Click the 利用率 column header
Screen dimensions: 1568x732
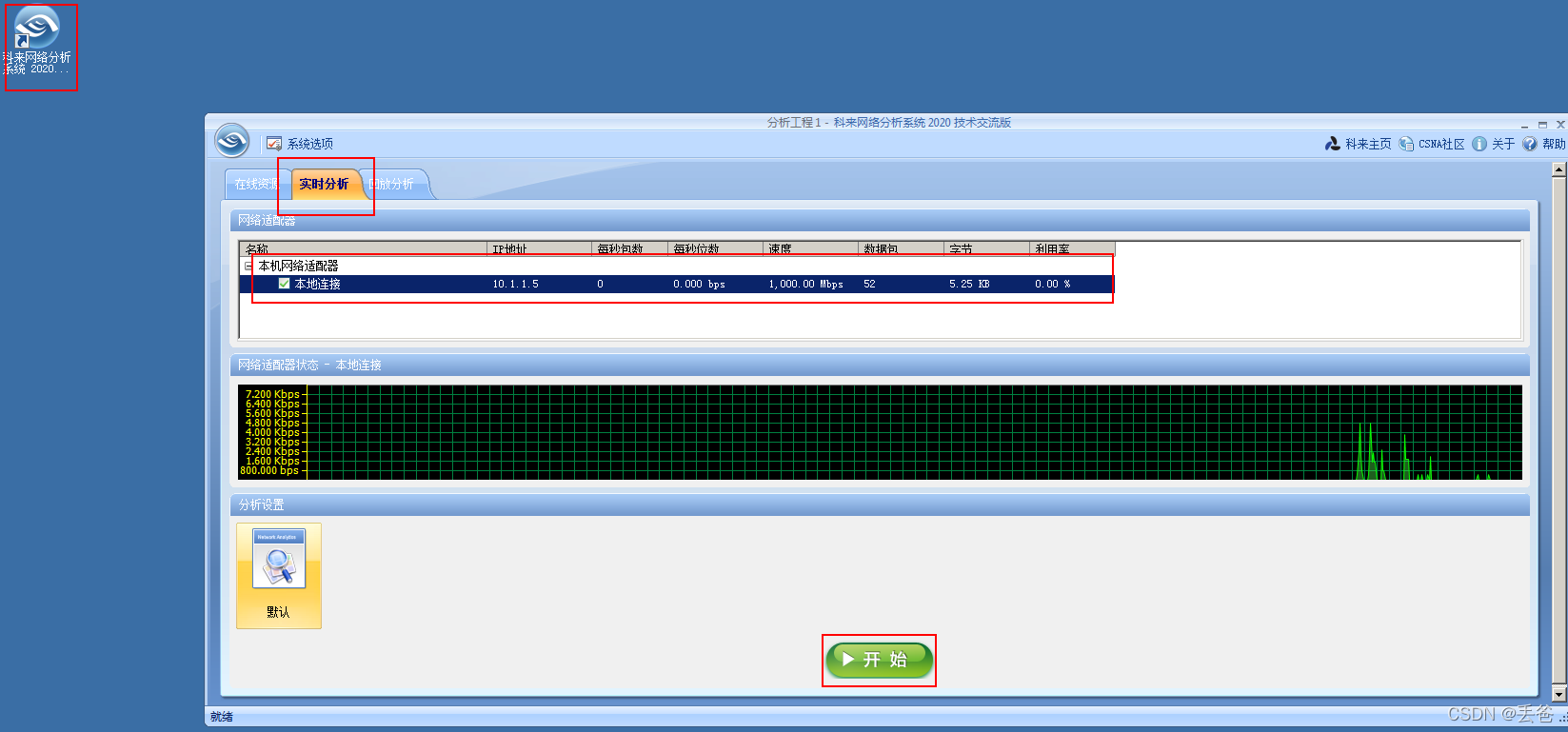(x=1072, y=248)
